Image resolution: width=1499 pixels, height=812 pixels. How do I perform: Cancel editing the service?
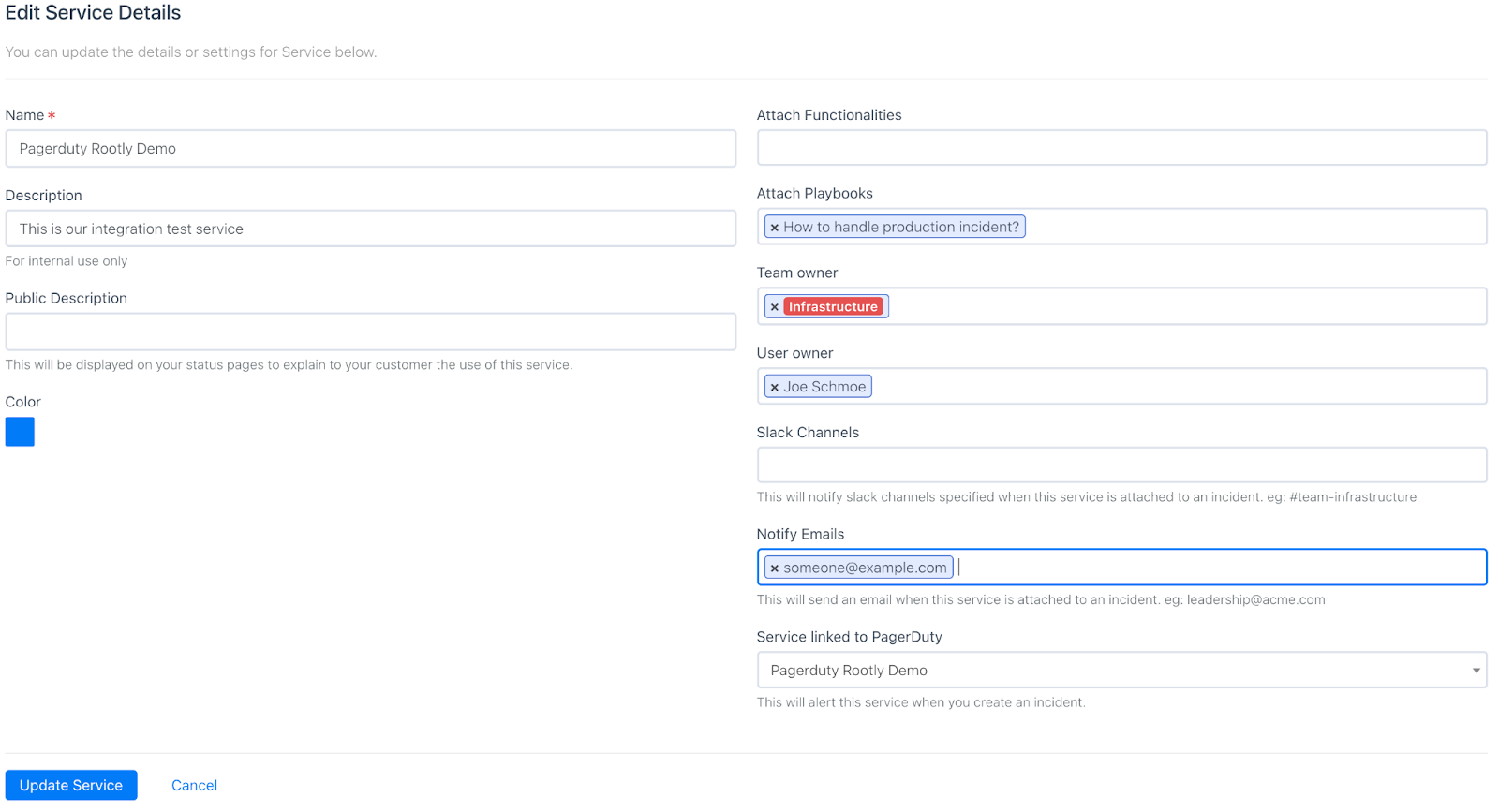[x=194, y=785]
